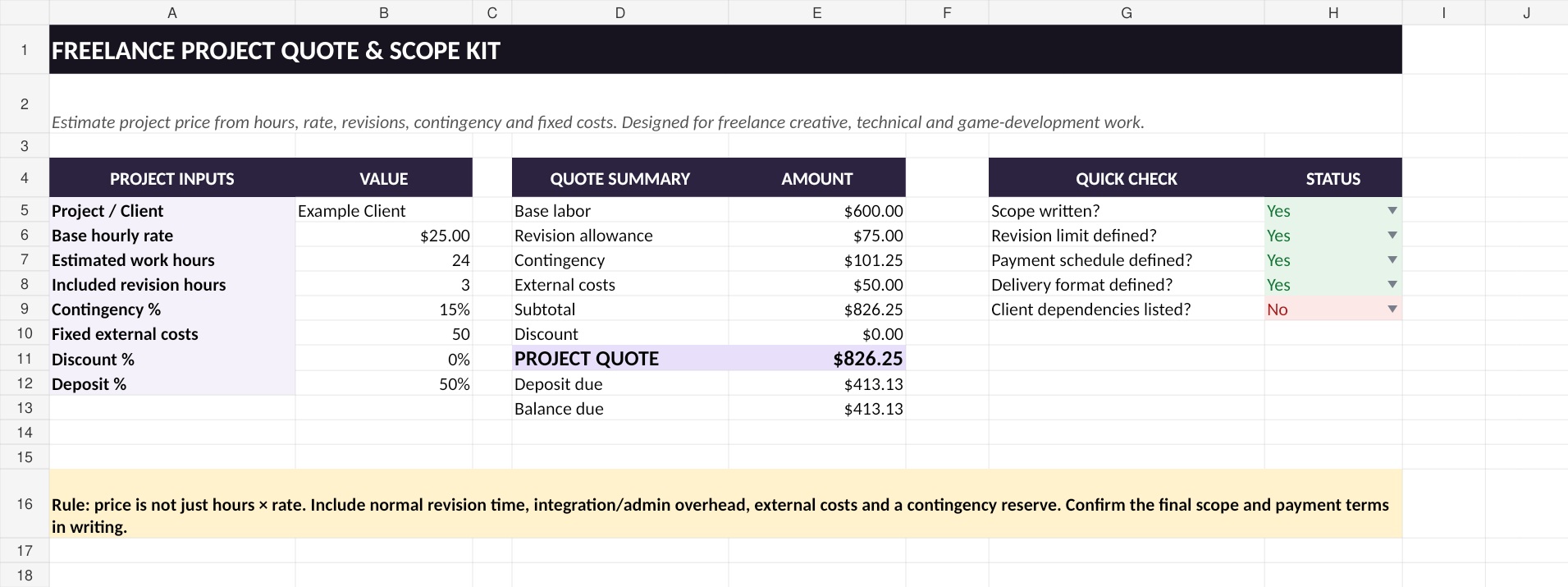
Task: Select row 1 header
Action: point(25,50)
